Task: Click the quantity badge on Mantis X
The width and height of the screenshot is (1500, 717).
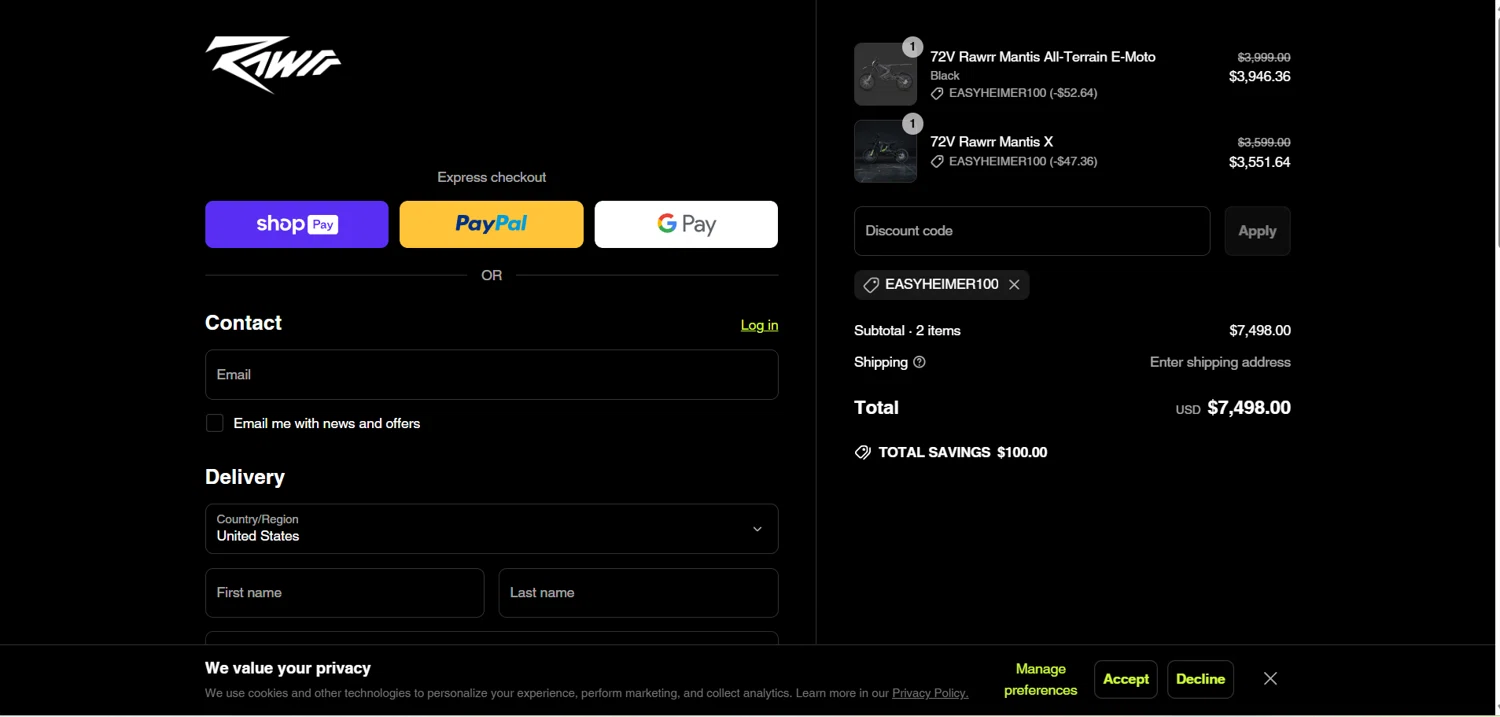Action: [912, 124]
